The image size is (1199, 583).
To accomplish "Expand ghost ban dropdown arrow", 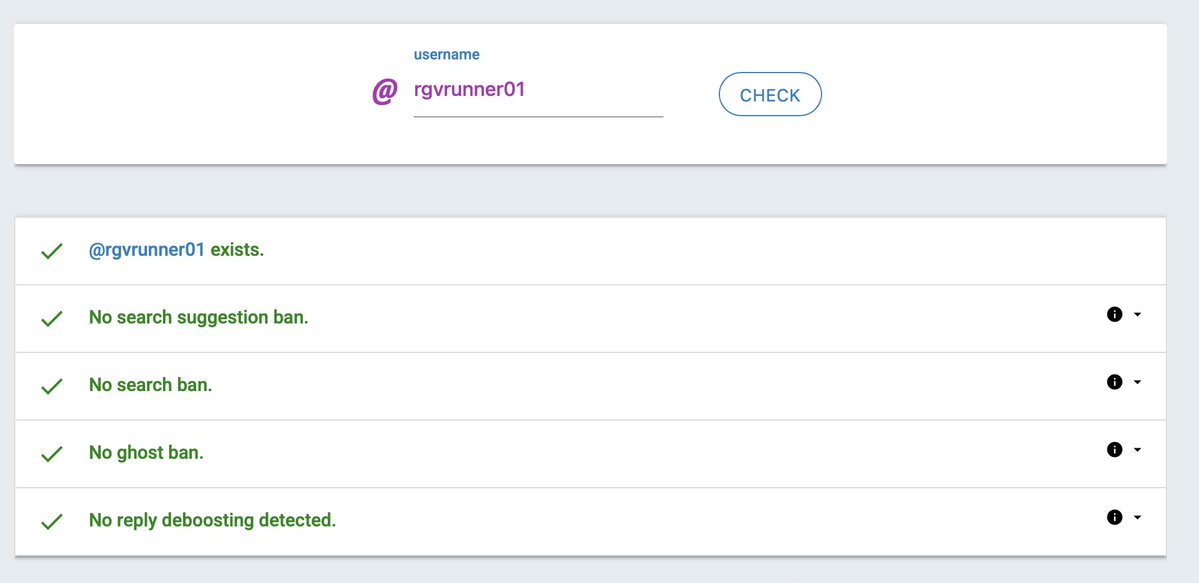I will [1137, 451].
